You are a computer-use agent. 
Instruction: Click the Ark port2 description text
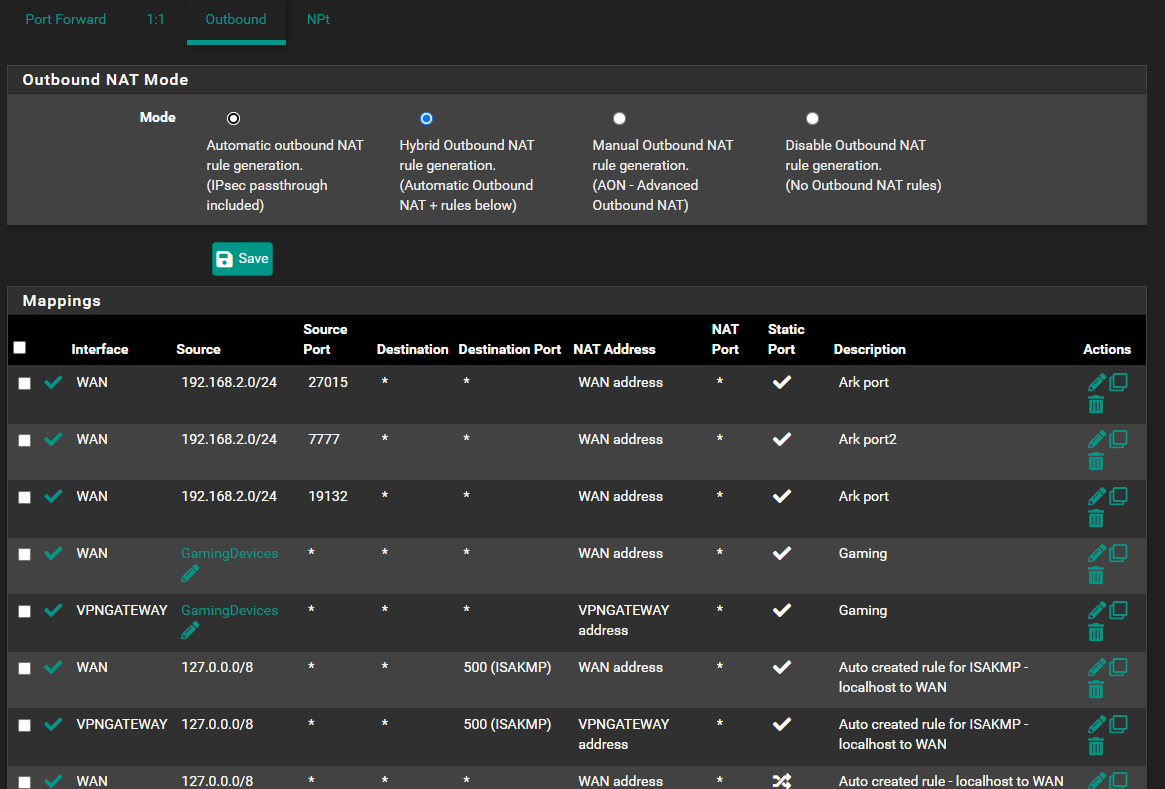pos(867,439)
